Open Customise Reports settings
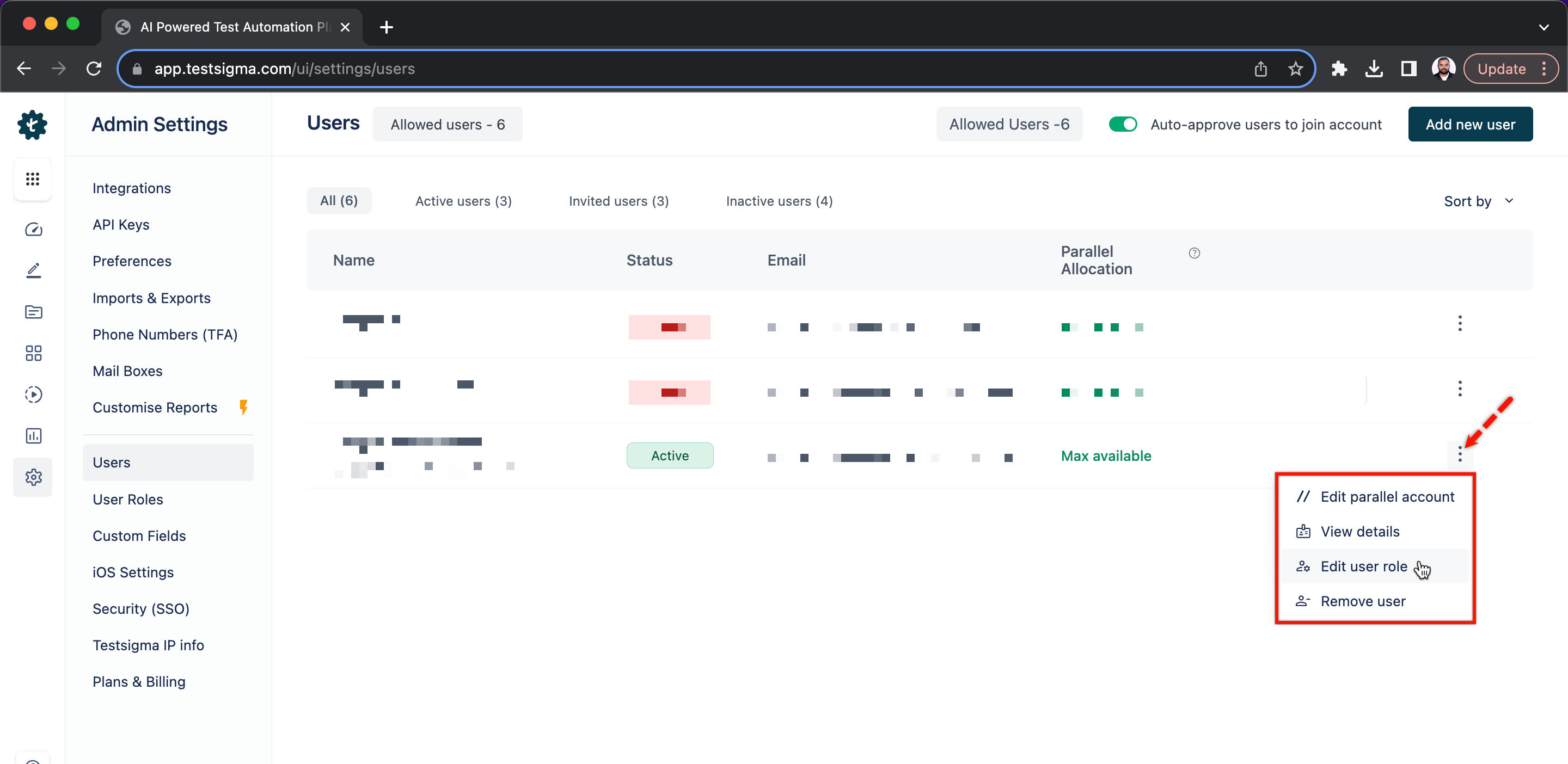Image resolution: width=1568 pixels, height=764 pixels. click(155, 408)
